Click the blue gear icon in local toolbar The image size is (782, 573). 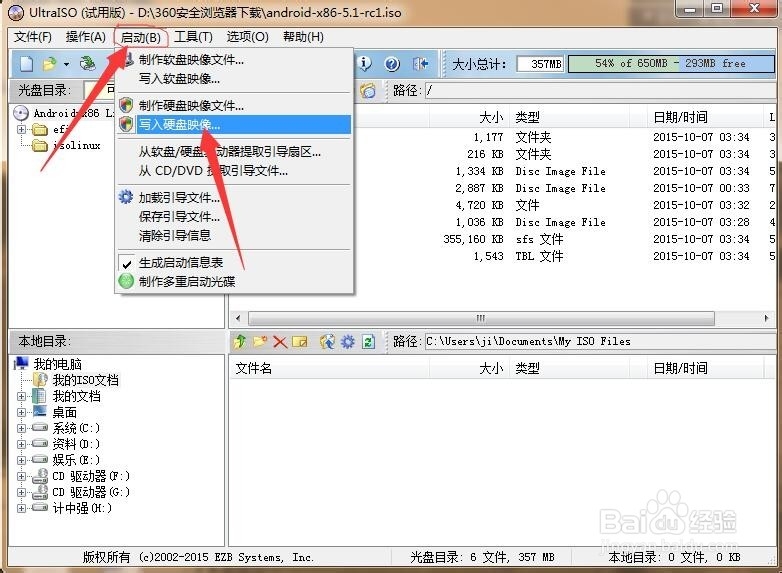(348, 342)
